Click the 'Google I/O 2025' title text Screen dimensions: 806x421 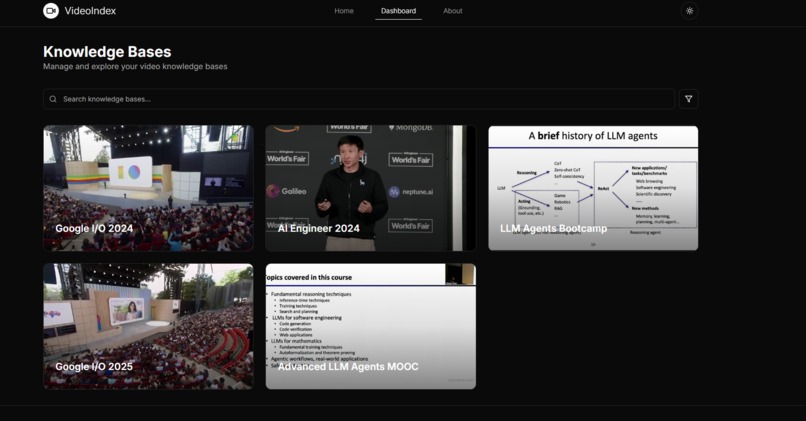(94, 367)
